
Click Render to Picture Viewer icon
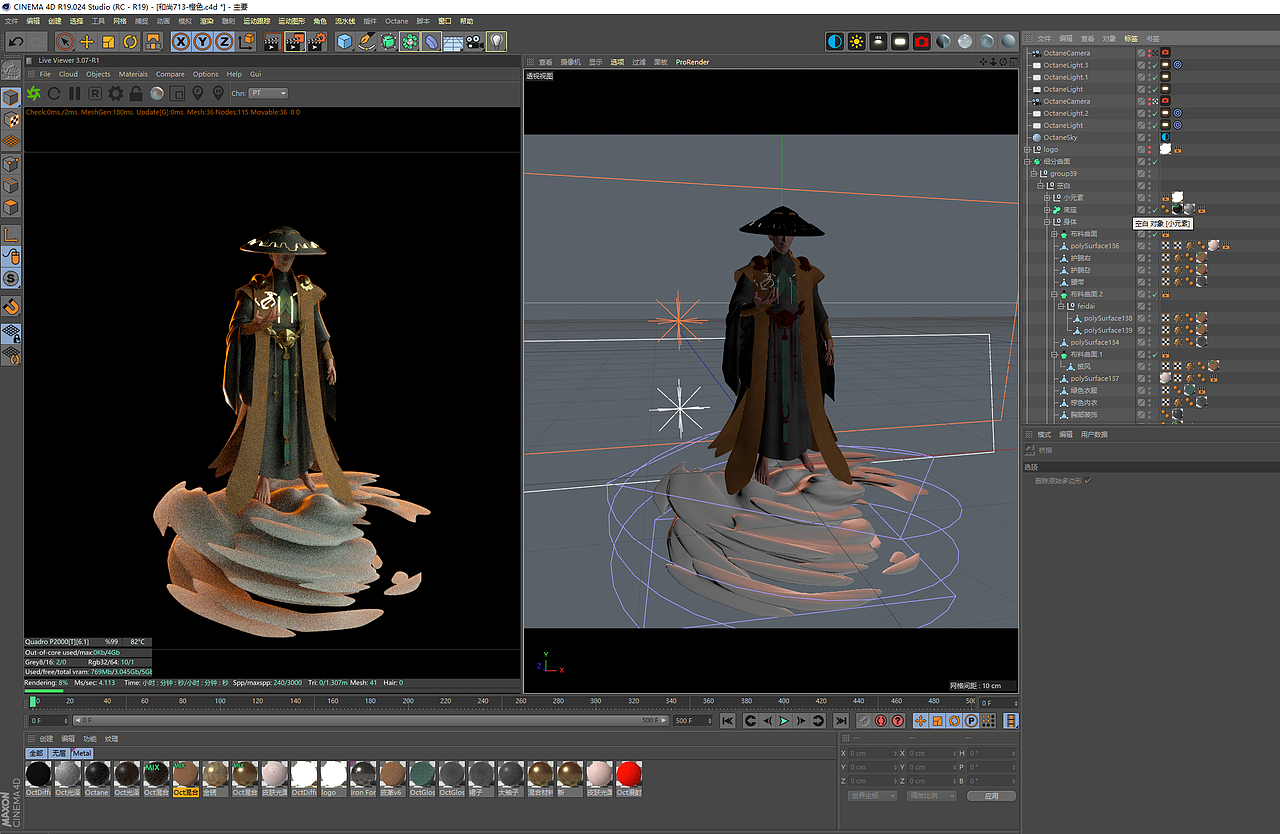[x=294, y=41]
